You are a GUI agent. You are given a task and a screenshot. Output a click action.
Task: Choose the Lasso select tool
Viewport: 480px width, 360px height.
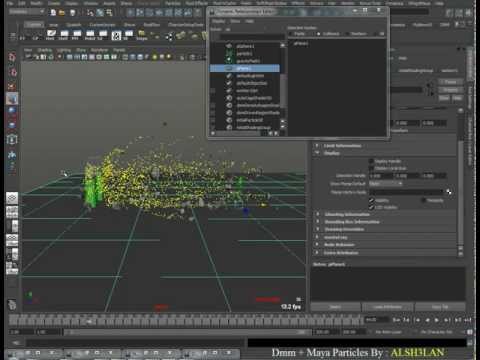[12, 72]
